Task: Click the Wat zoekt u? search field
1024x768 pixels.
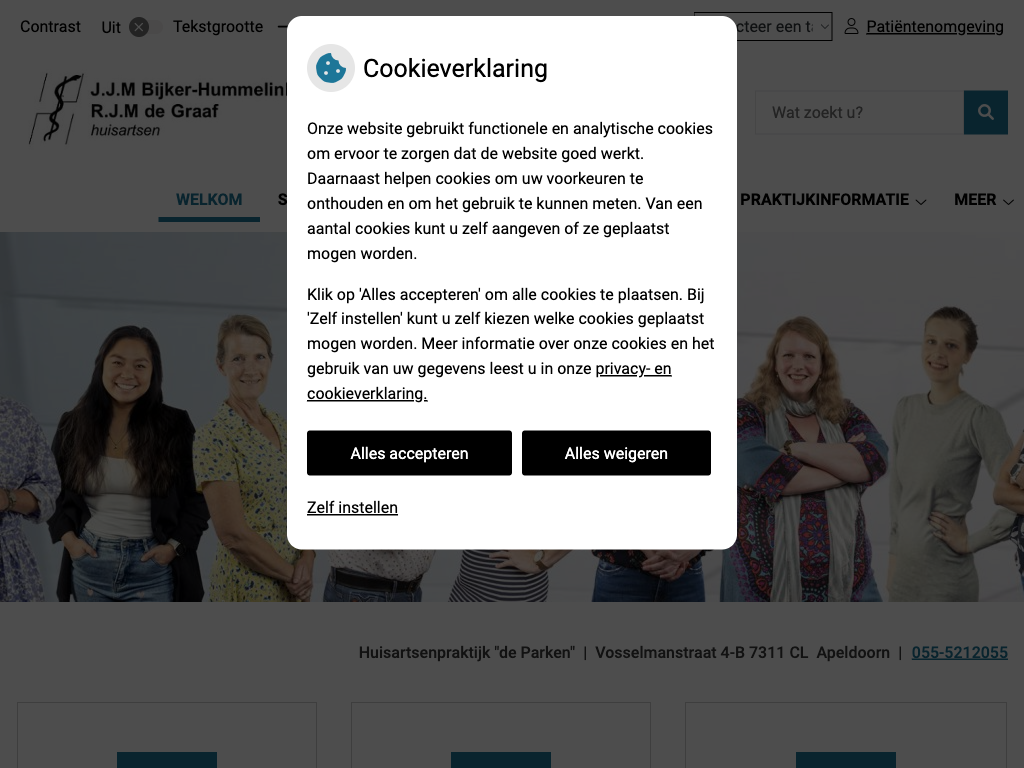Action: (859, 112)
